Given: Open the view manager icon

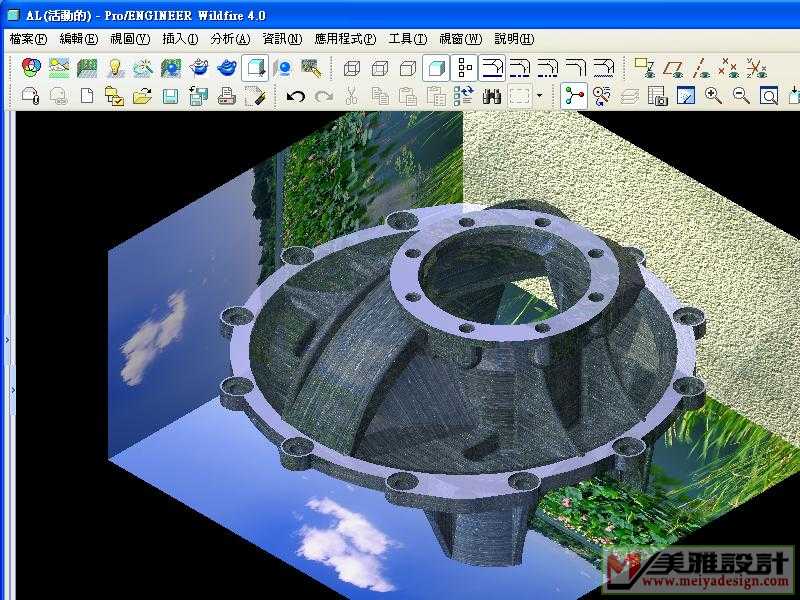Looking at the screenshot, I should (x=658, y=96).
